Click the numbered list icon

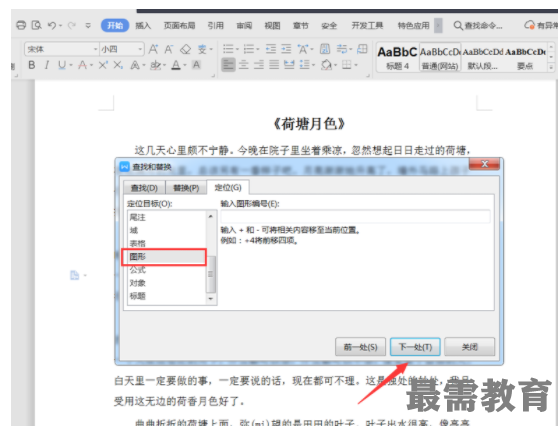[249, 49]
